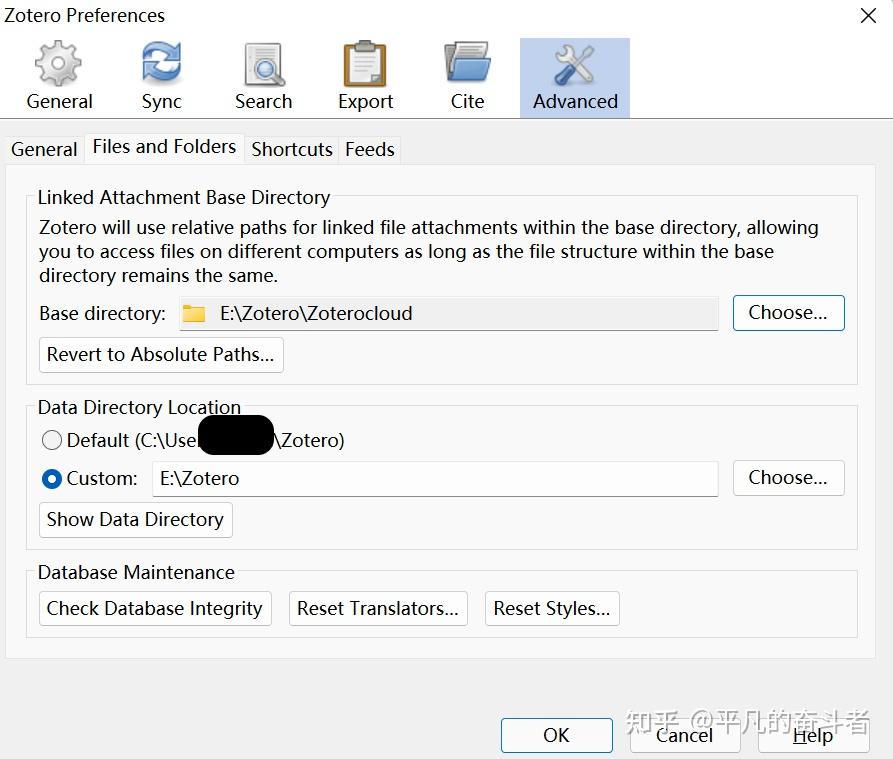Switch to the Feeds tab
893x759 pixels.
pos(369,149)
